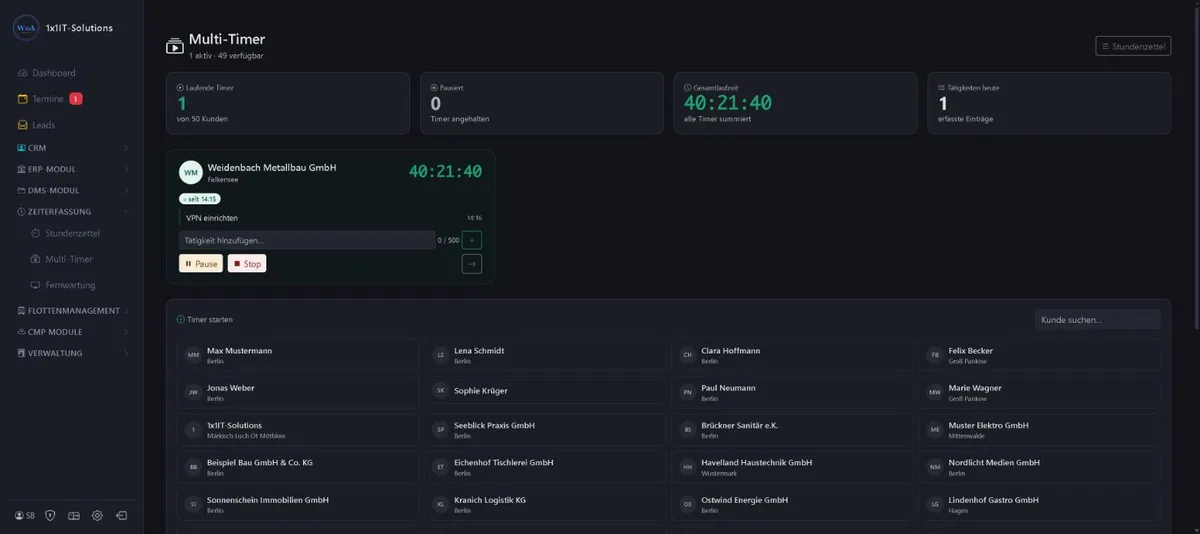
Task: Click the Tätigkeiten heute stat card
Action: (1049, 103)
